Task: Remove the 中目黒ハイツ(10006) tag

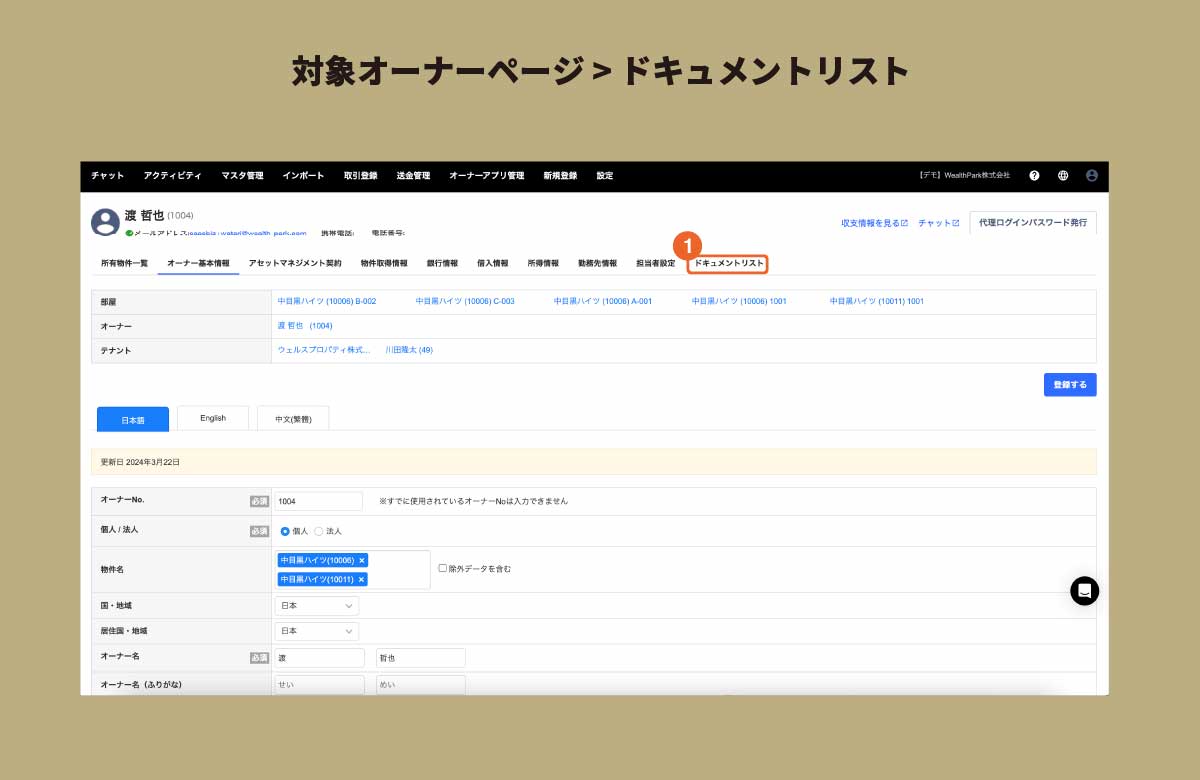Action: 362,560
